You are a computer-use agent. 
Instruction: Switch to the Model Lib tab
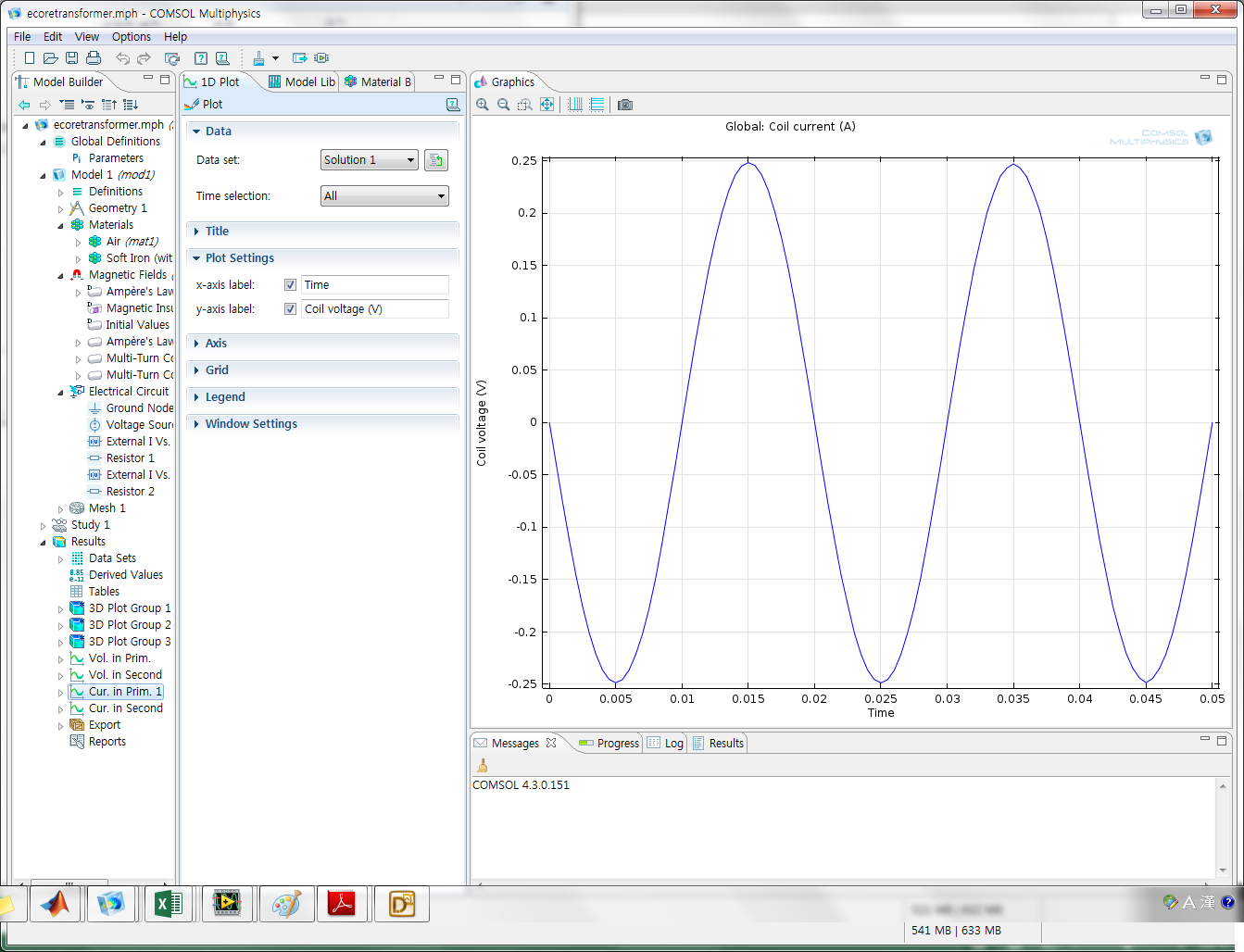point(303,82)
